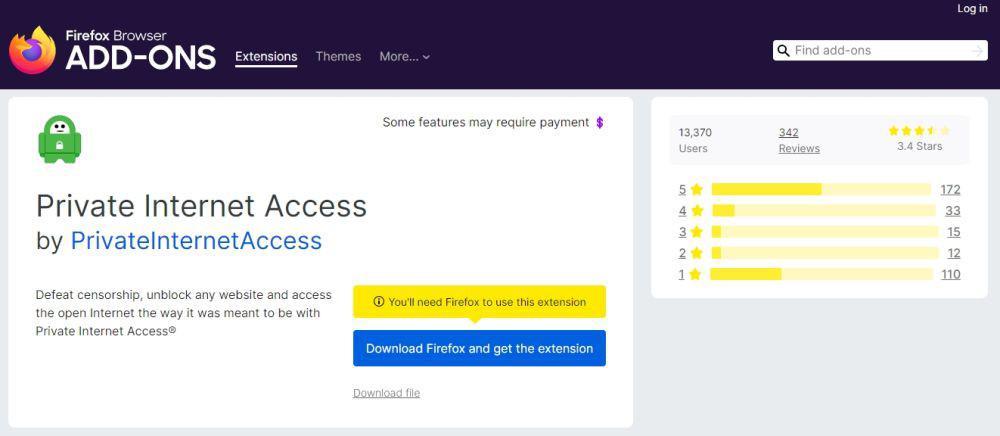
Task: Open the Firefox Browser ADD-ONS home title
Action: click(x=140, y=50)
